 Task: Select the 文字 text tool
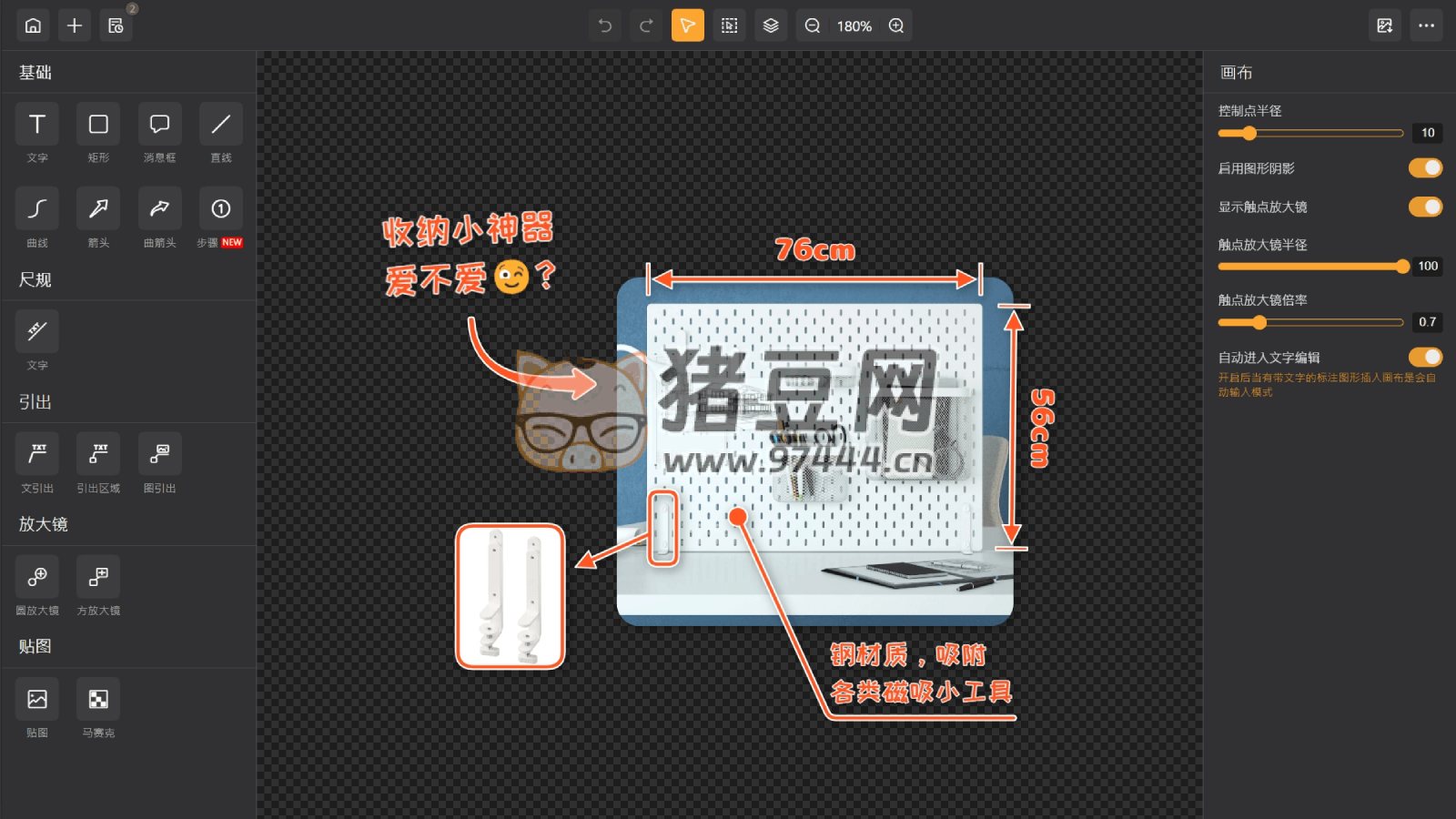point(36,133)
